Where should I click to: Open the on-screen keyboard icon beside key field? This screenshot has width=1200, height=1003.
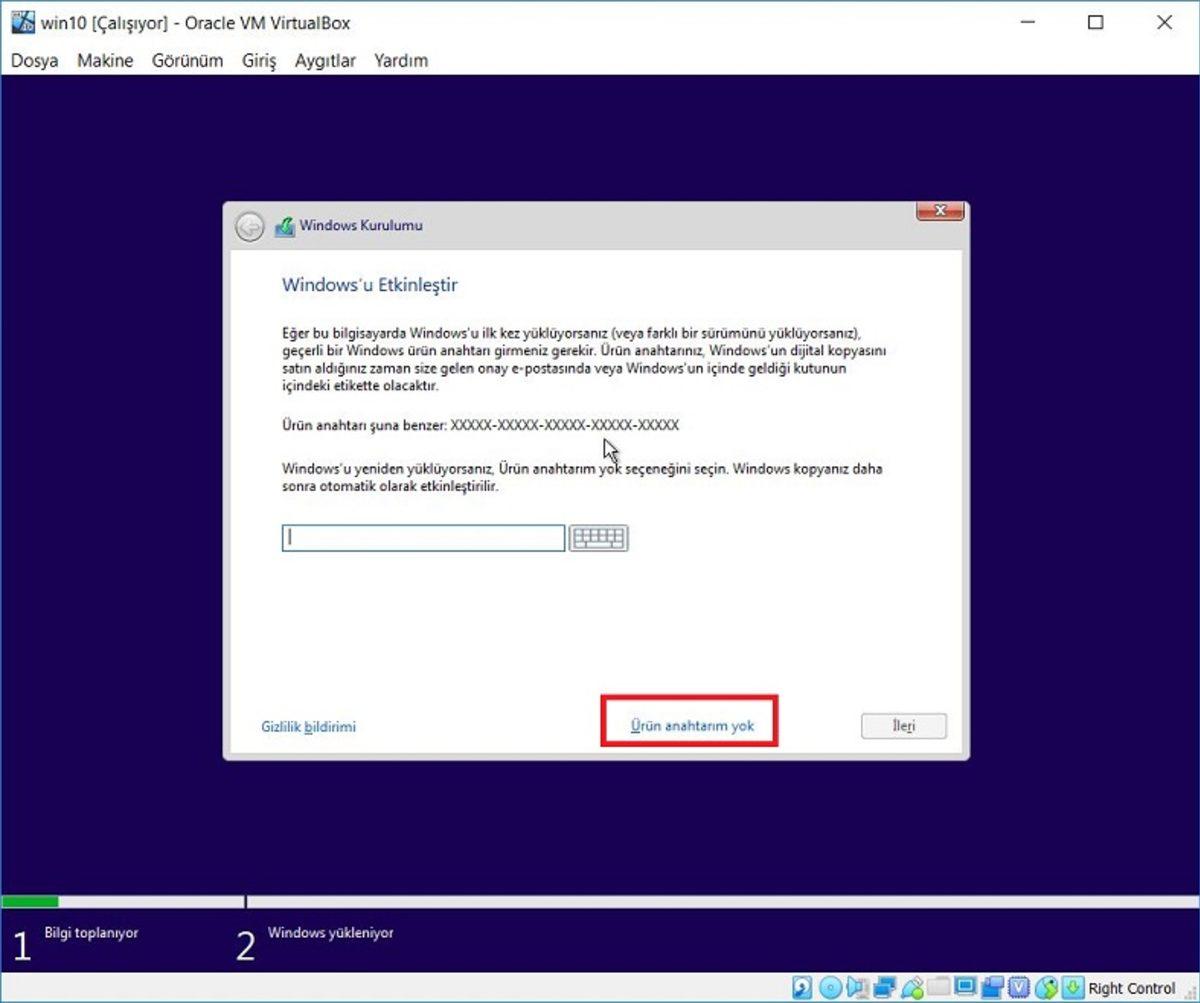pos(597,538)
